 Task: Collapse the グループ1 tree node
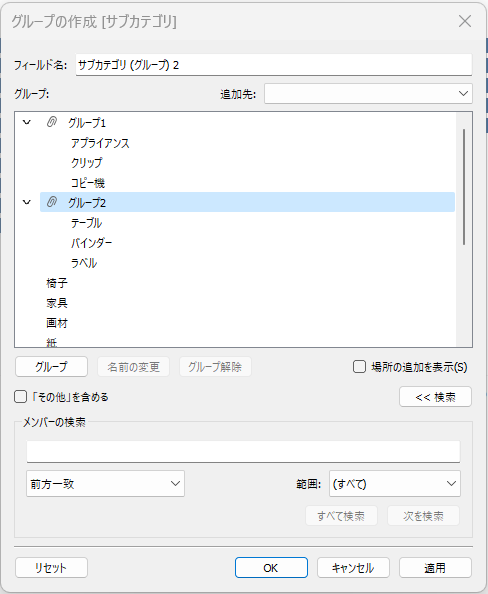[27, 122]
